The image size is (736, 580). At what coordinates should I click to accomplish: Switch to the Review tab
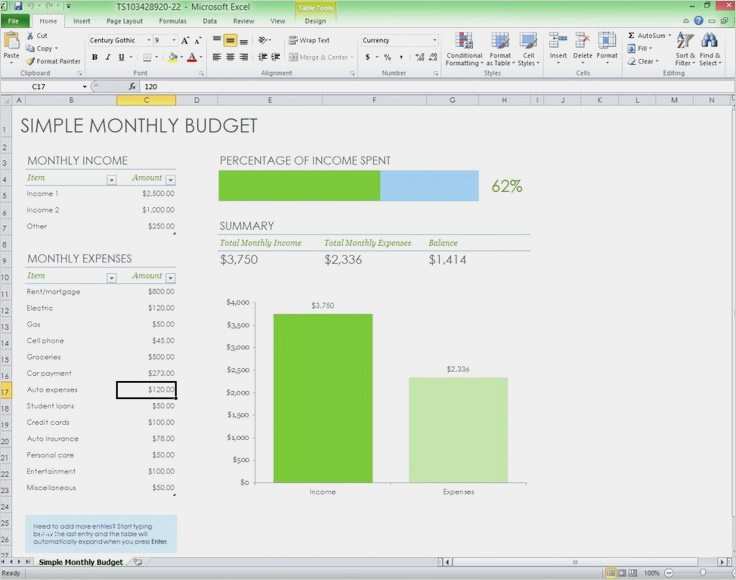[x=243, y=21]
